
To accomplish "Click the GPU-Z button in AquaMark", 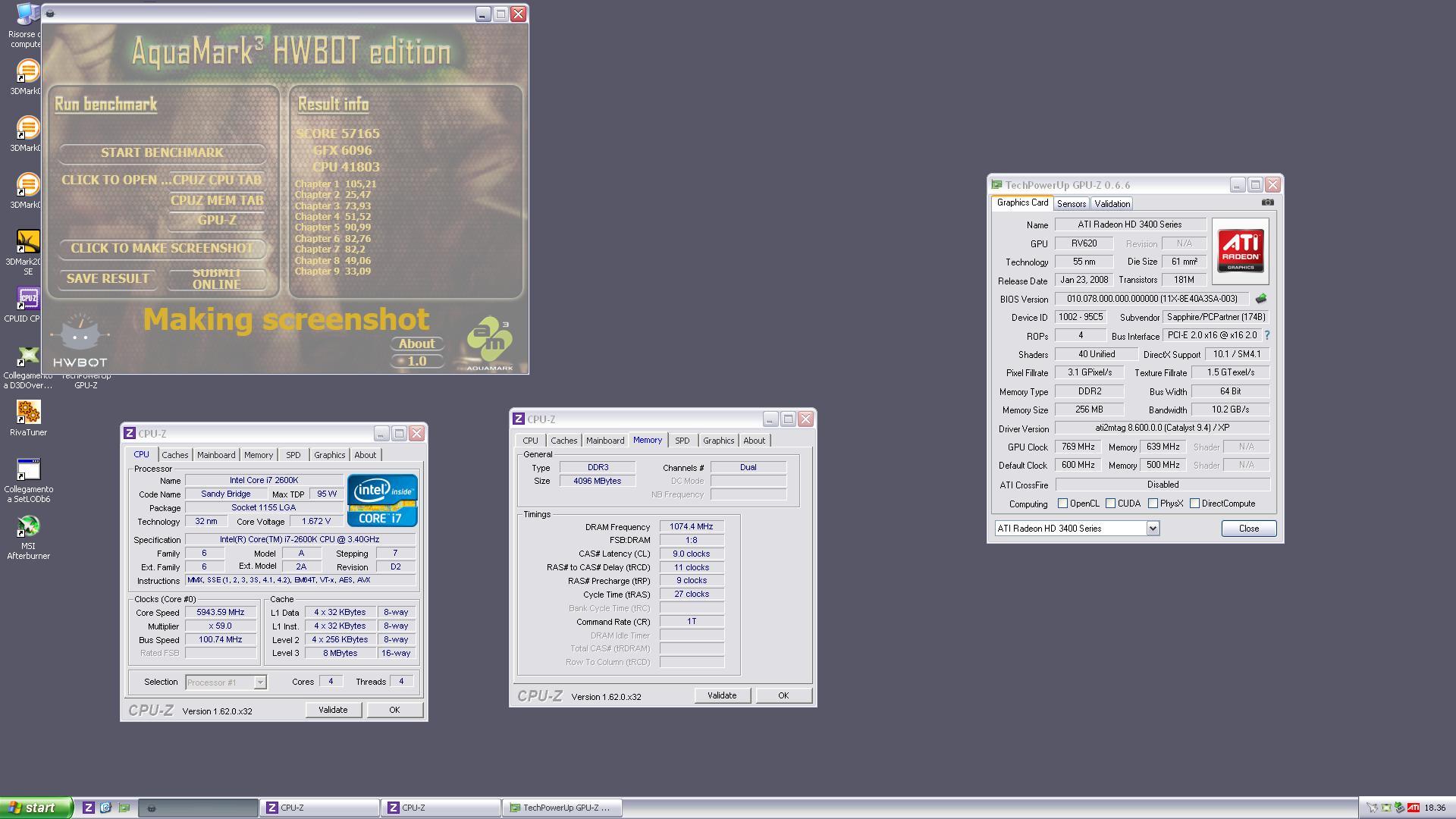I will pos(217,221).
